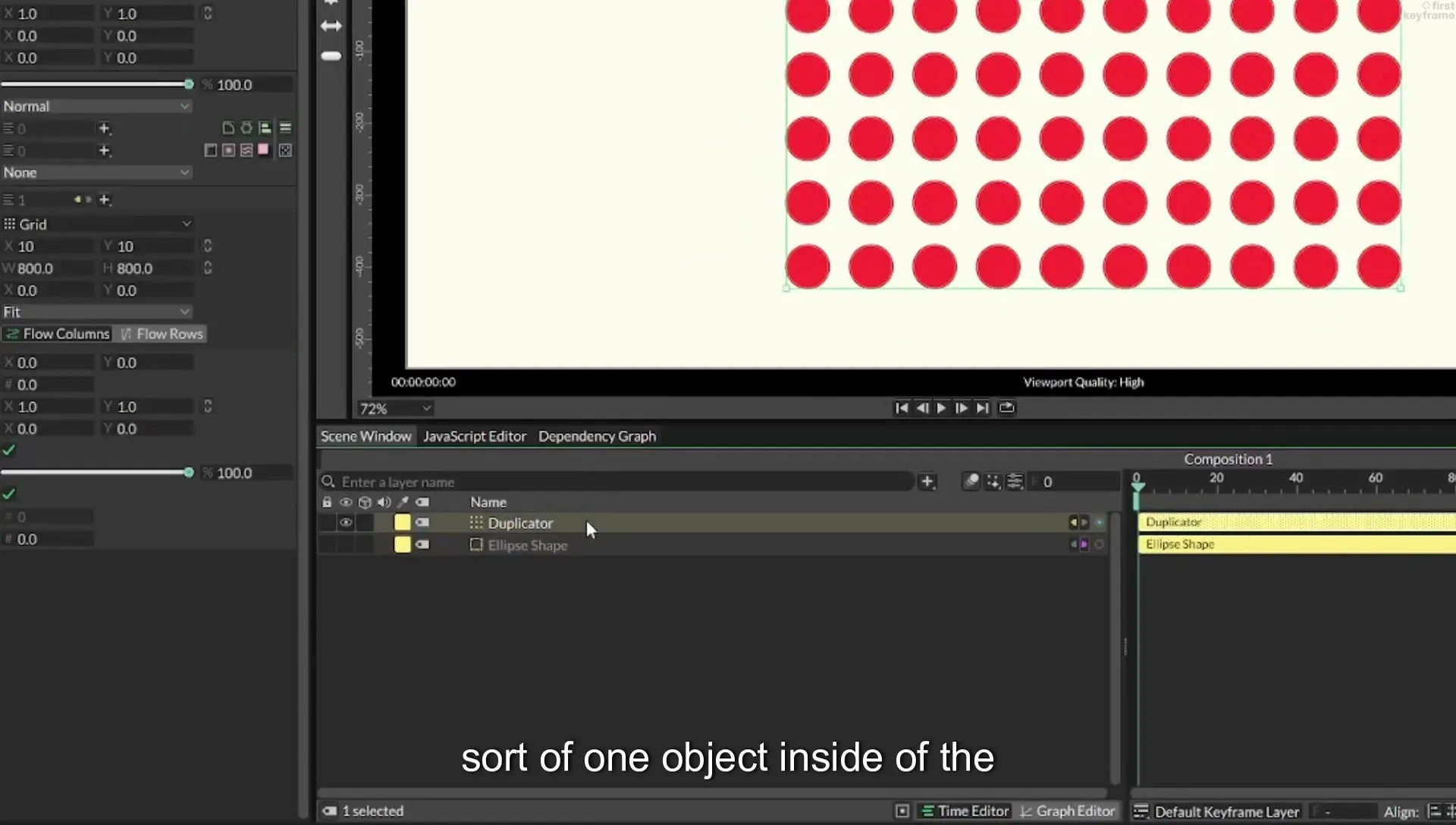The image size is (1456, 825).
Task: Click the hexagon deformer icon
Action: tap(246, 127)
